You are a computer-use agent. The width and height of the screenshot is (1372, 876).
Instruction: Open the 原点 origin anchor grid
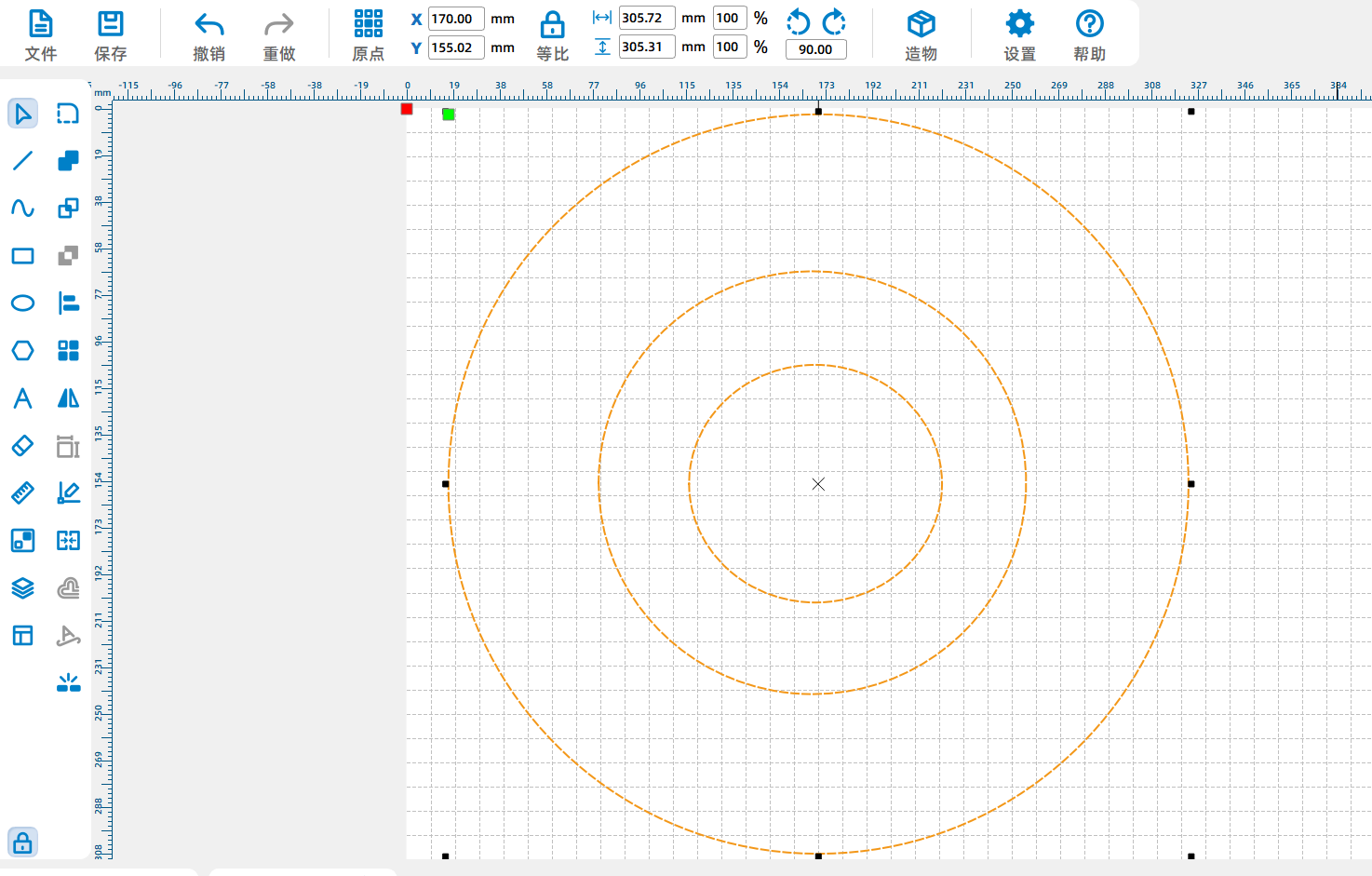[x=368, y=35]
